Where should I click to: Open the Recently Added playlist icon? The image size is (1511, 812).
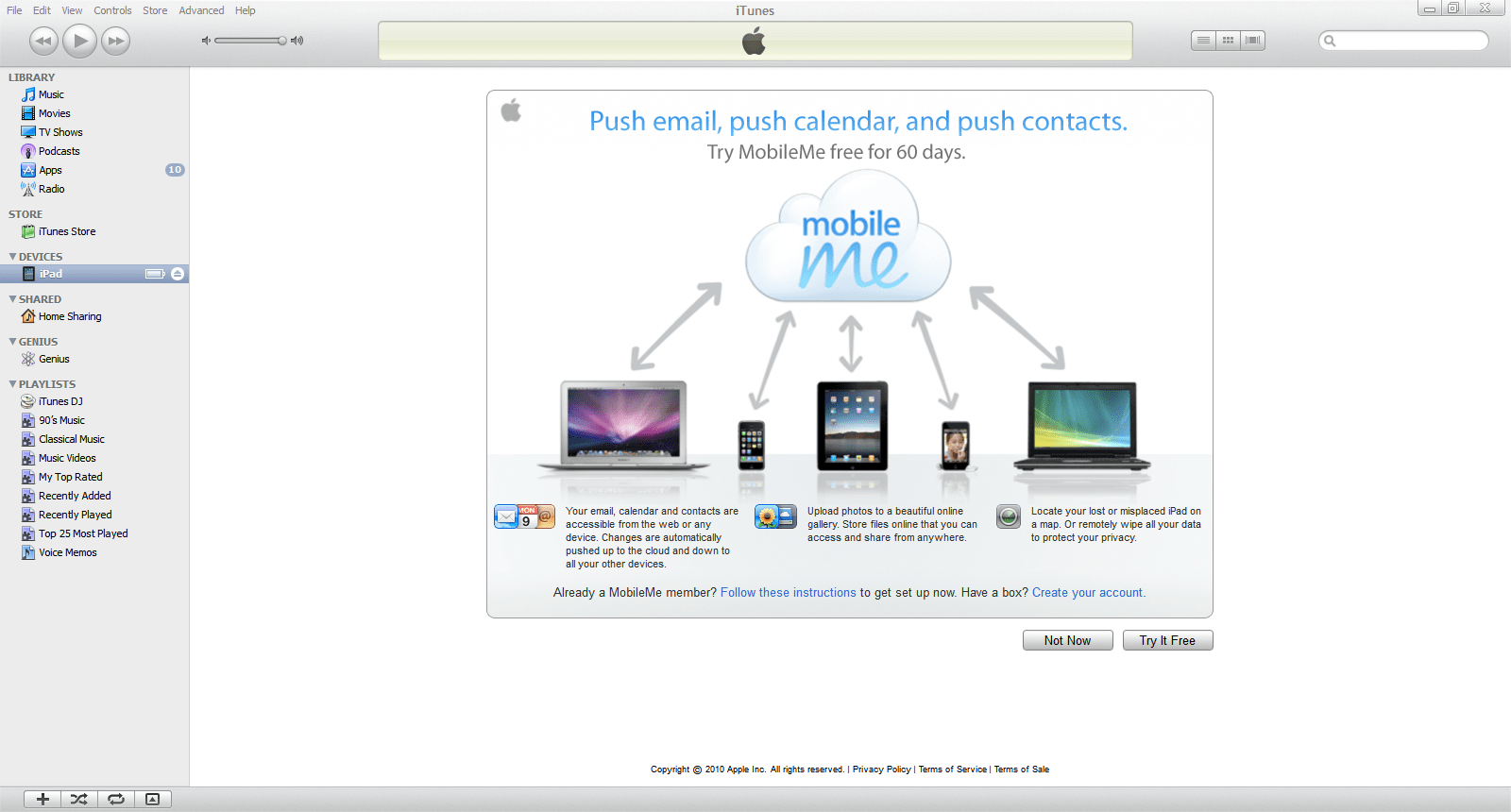28,496
